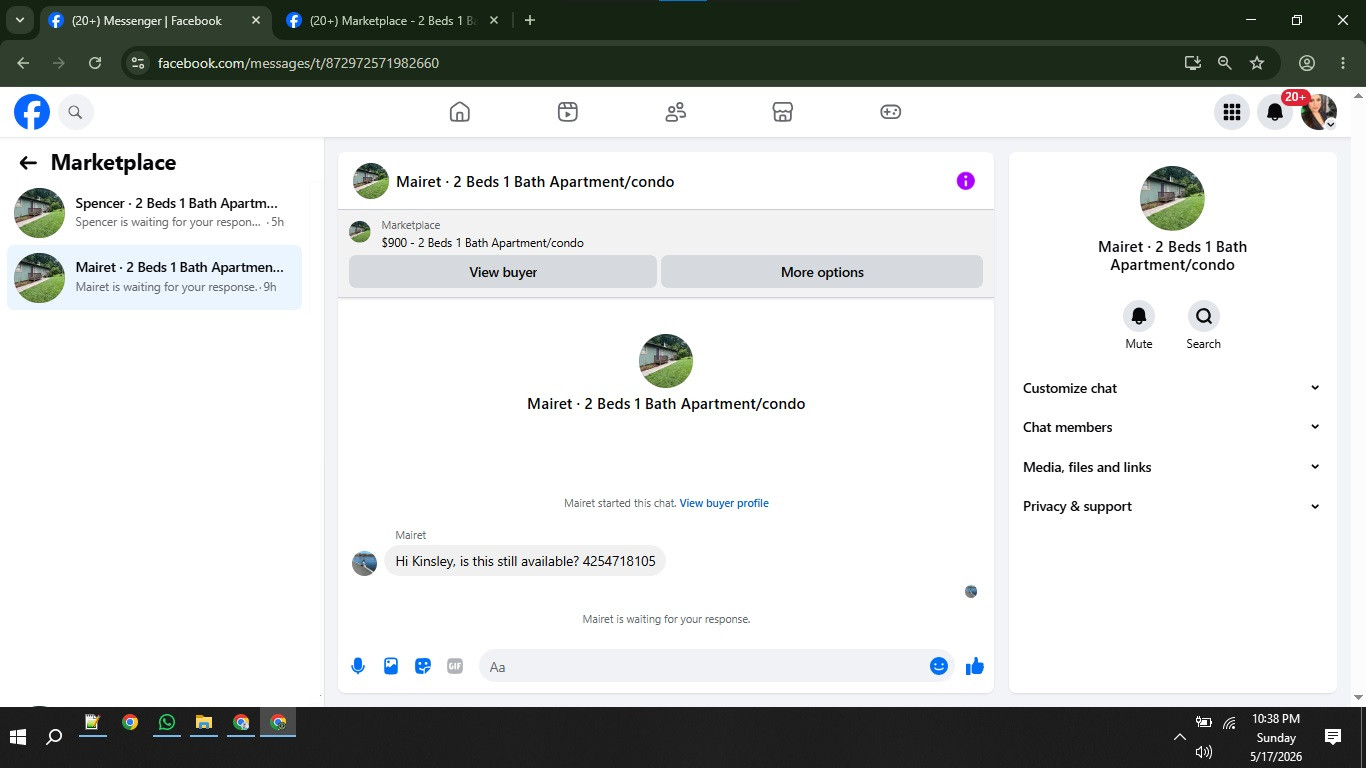Send a thumbs-up like
Image resolution: width=1366 pixels, height=768 pixels.
[975, 666]
